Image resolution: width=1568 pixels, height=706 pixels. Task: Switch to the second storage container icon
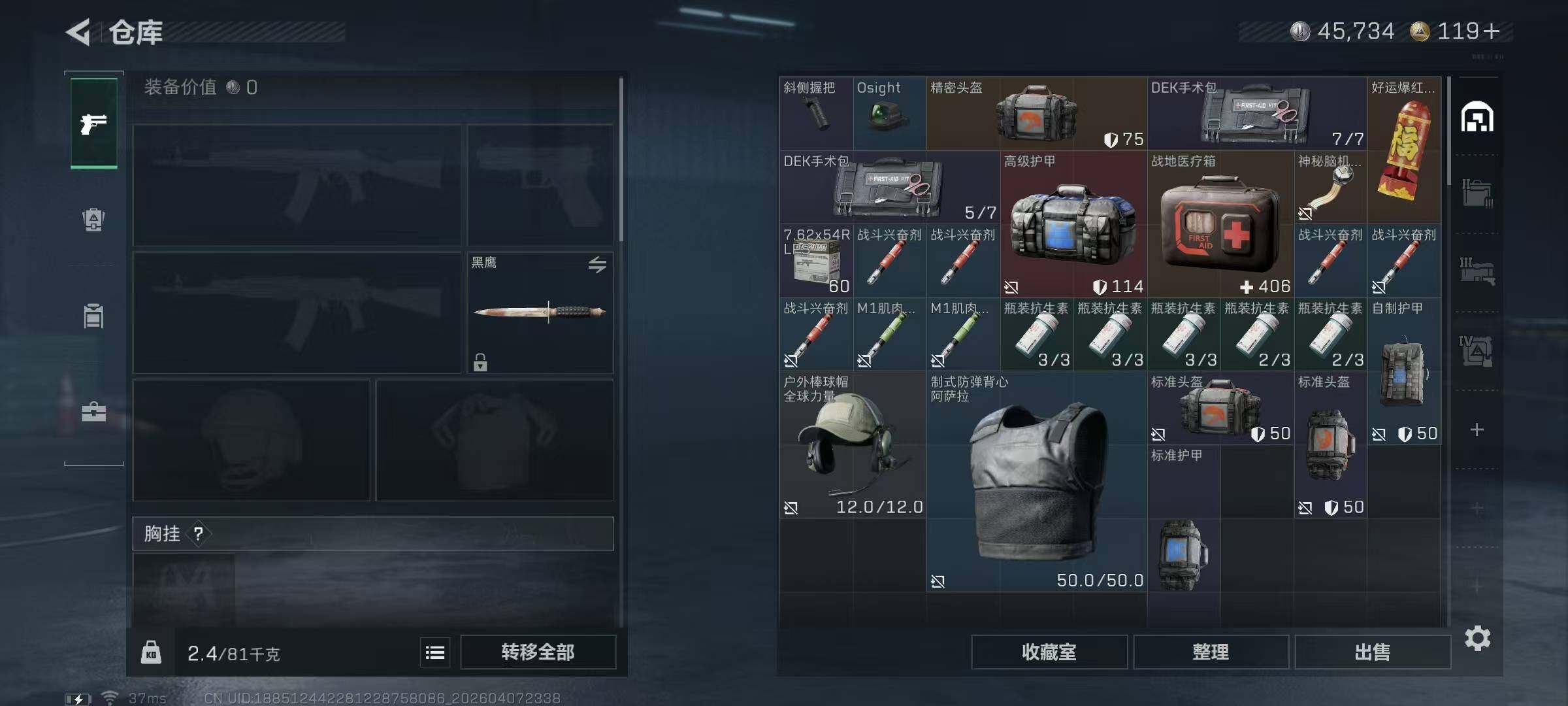pos(1477,193)
